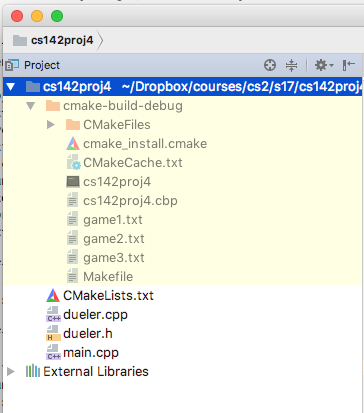Maximize the window with green button
Screen dimensions: 364x413
click(57, 16)
